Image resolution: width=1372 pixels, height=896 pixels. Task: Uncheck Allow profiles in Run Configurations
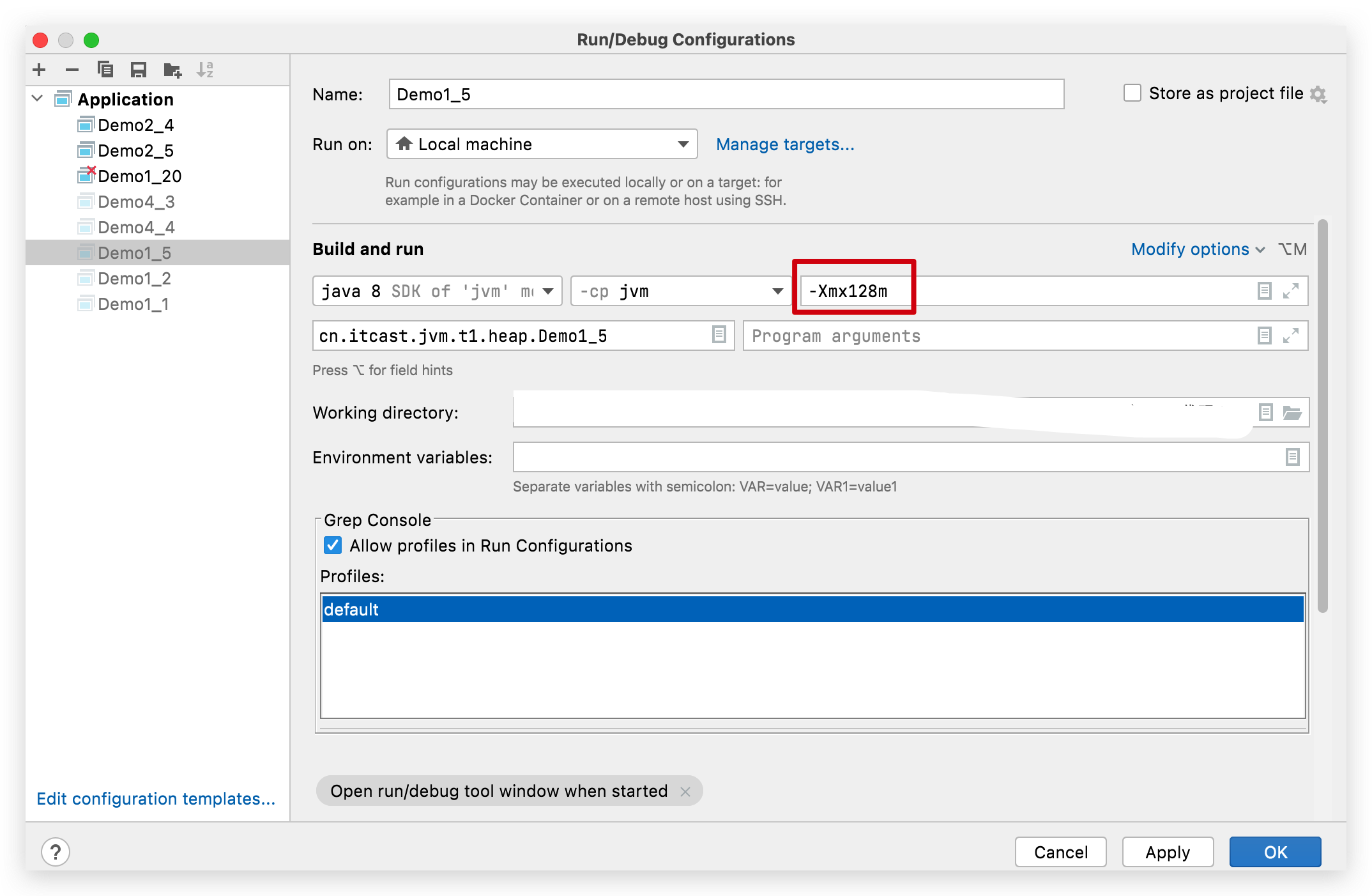333,545
